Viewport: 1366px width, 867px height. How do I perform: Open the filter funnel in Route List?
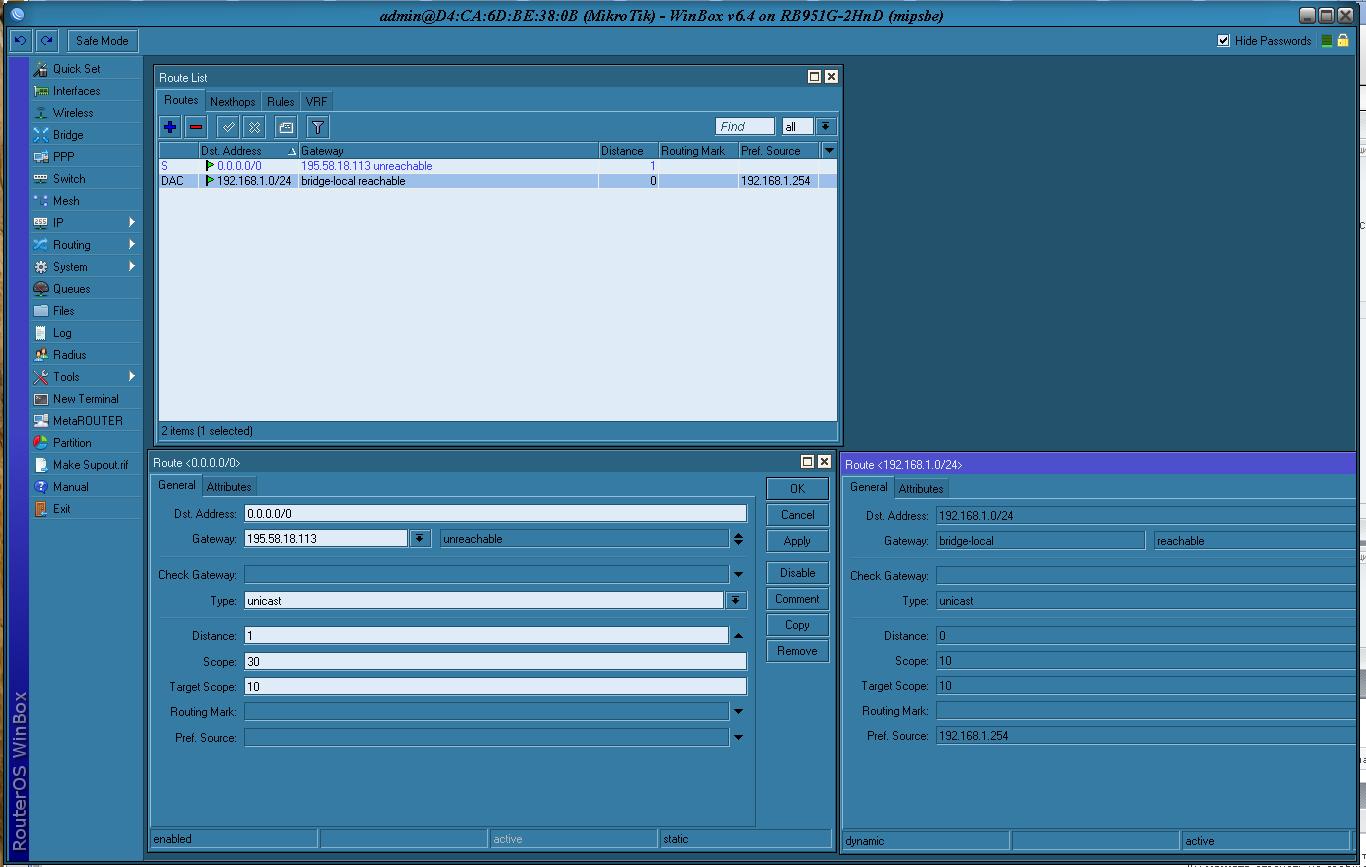click(318, 127)
